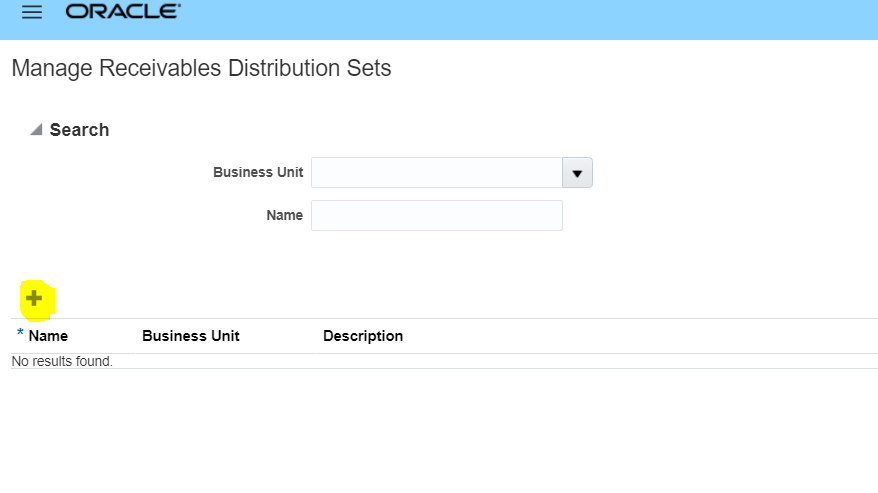Screen dimensions: 878x493
Task: Click the empty table row under Description
Action: pyautogui.click(x=597, y=361)
